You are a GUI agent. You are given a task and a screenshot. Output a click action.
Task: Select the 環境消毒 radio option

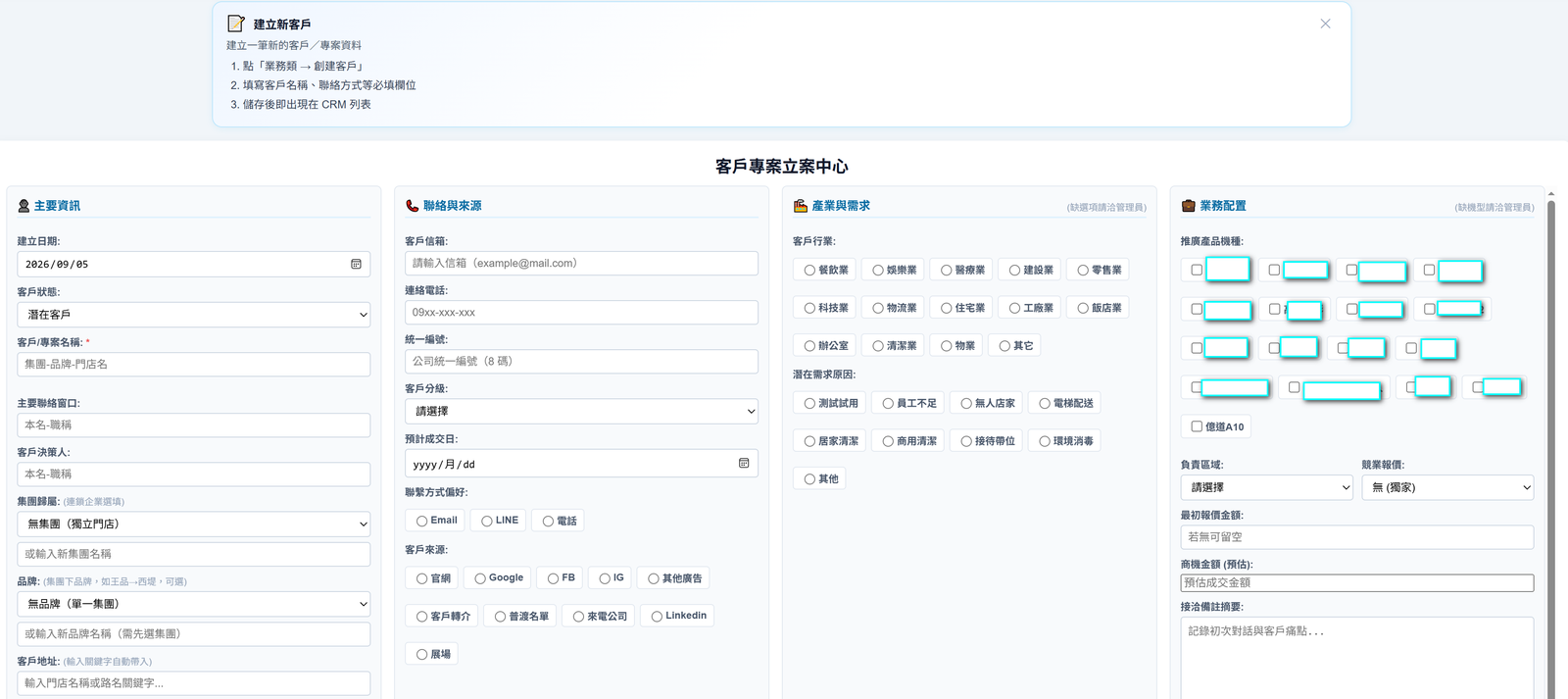tap(1045, 441)
